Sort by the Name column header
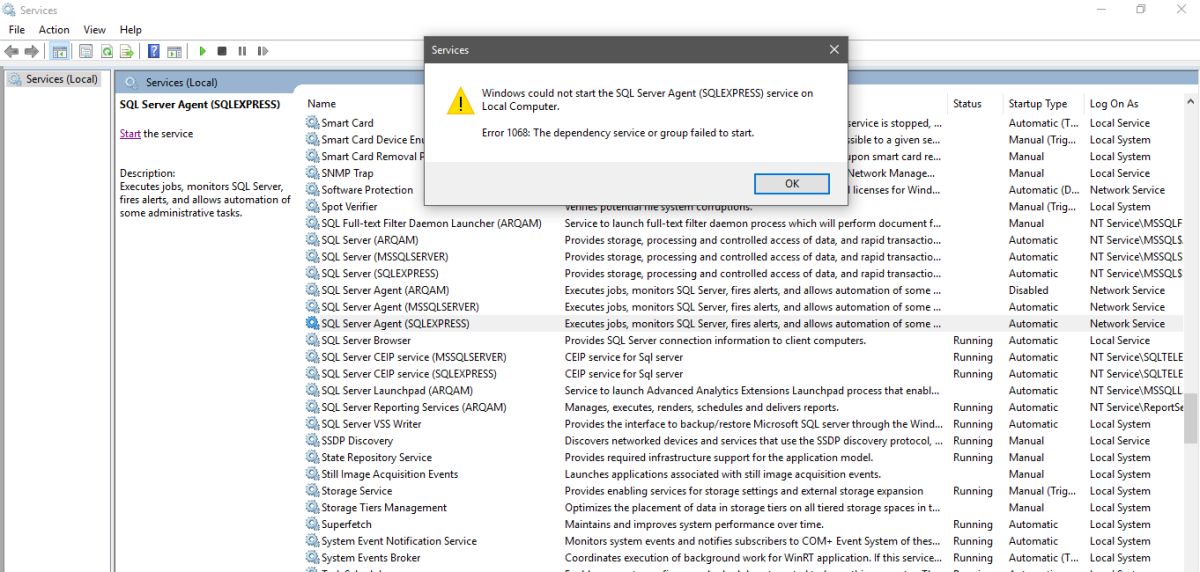1200x572 pixels. (322, 104)
